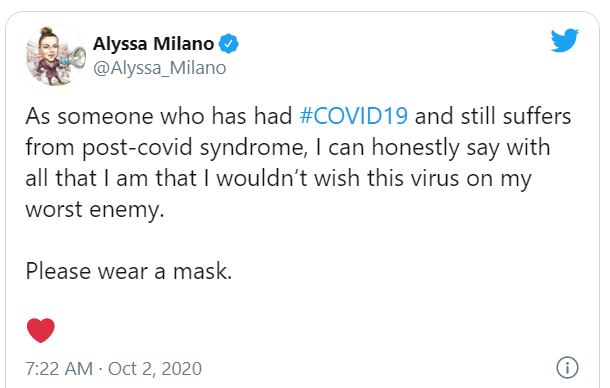The image size is (610, 388).
Task: Click the Twitter bird logo
Action: (x=564, y=40)
